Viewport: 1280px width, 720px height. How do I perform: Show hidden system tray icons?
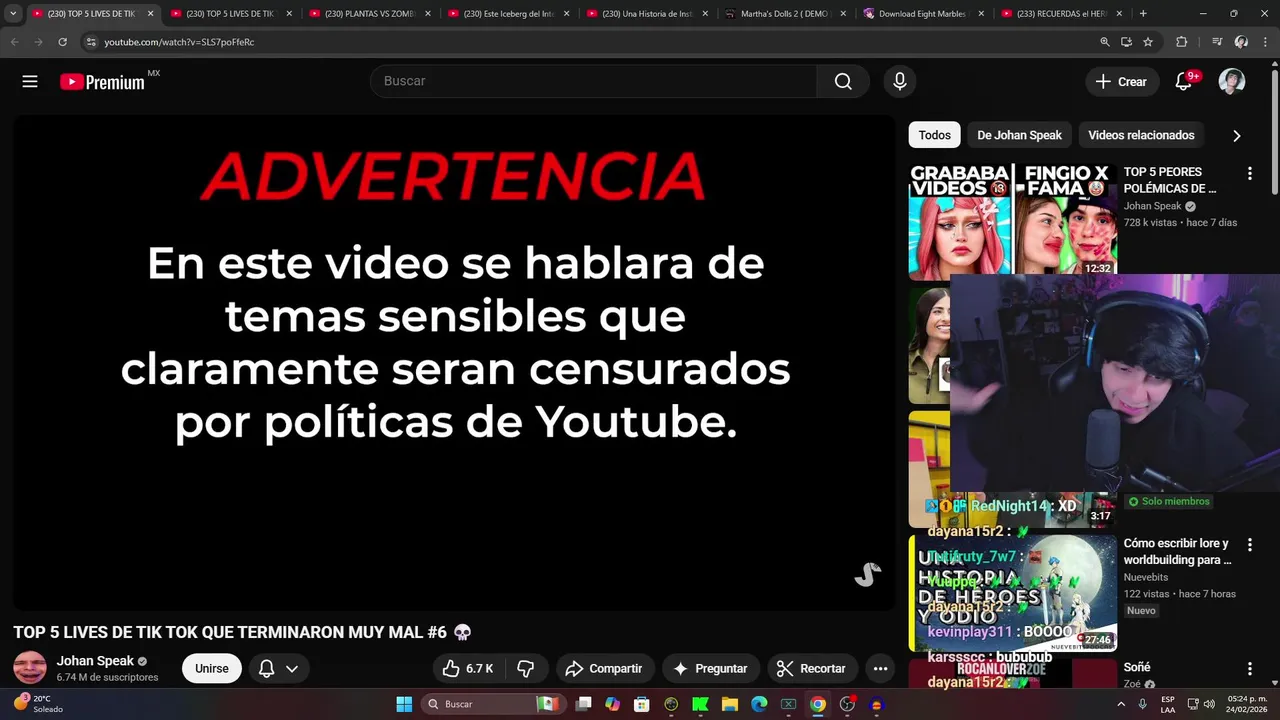(x=1121, y=704)
